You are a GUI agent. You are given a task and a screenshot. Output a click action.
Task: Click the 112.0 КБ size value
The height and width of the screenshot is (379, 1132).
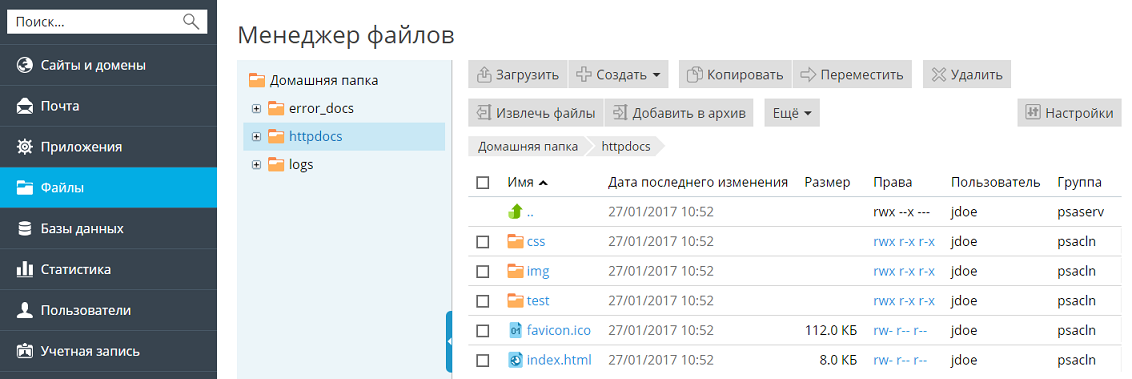click(831, 331)
